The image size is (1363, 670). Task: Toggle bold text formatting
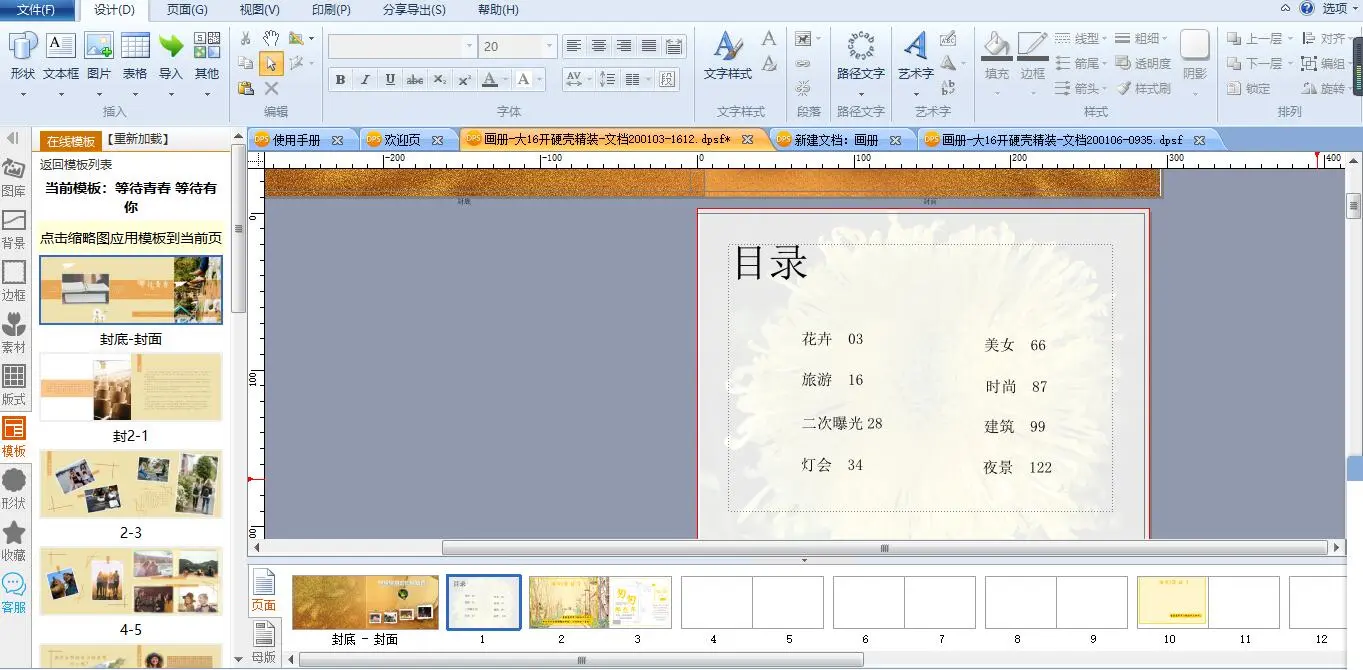pos(341,80)
